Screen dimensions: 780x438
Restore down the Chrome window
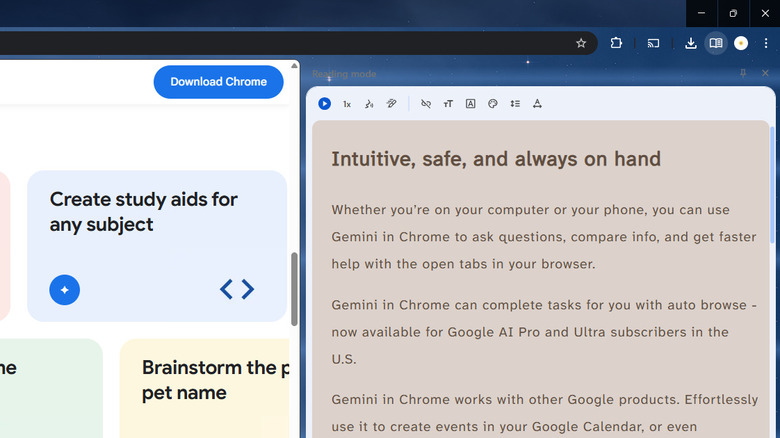click(x=733, y=13)
